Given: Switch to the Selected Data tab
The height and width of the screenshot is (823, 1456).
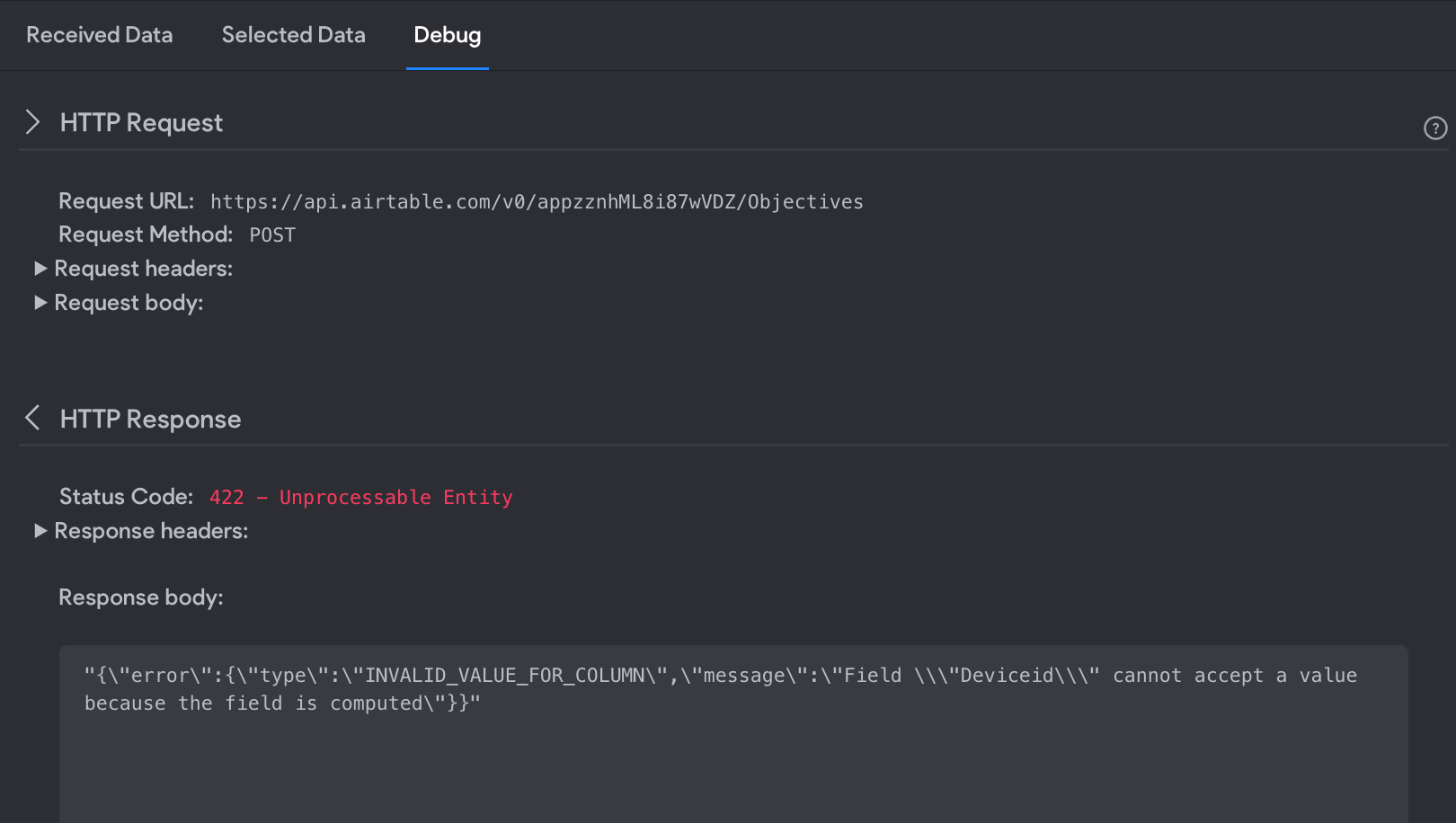Looking at the screenshot, I should coord(294,35).
